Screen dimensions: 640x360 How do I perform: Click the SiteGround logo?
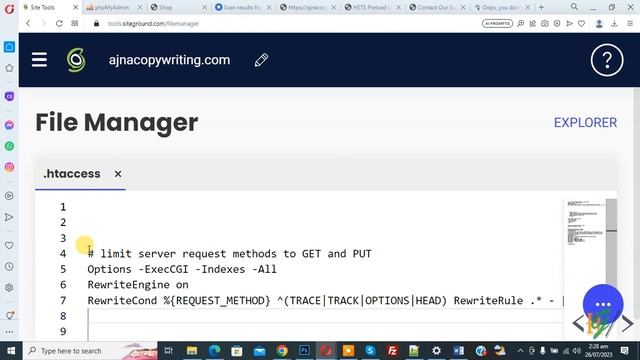(x=76, y=60)
